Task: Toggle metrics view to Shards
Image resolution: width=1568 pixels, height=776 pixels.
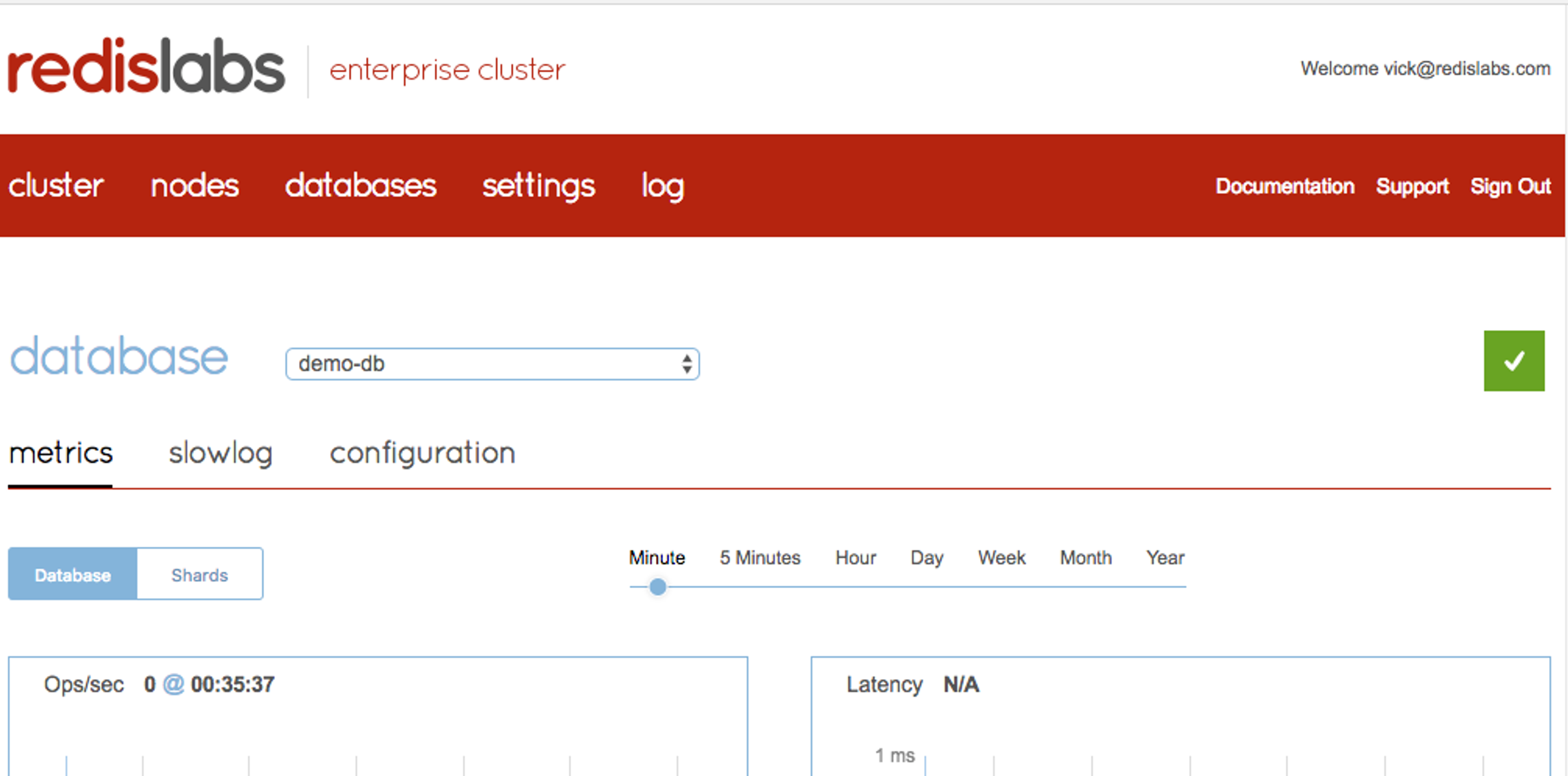Action: tap(200, 574)
